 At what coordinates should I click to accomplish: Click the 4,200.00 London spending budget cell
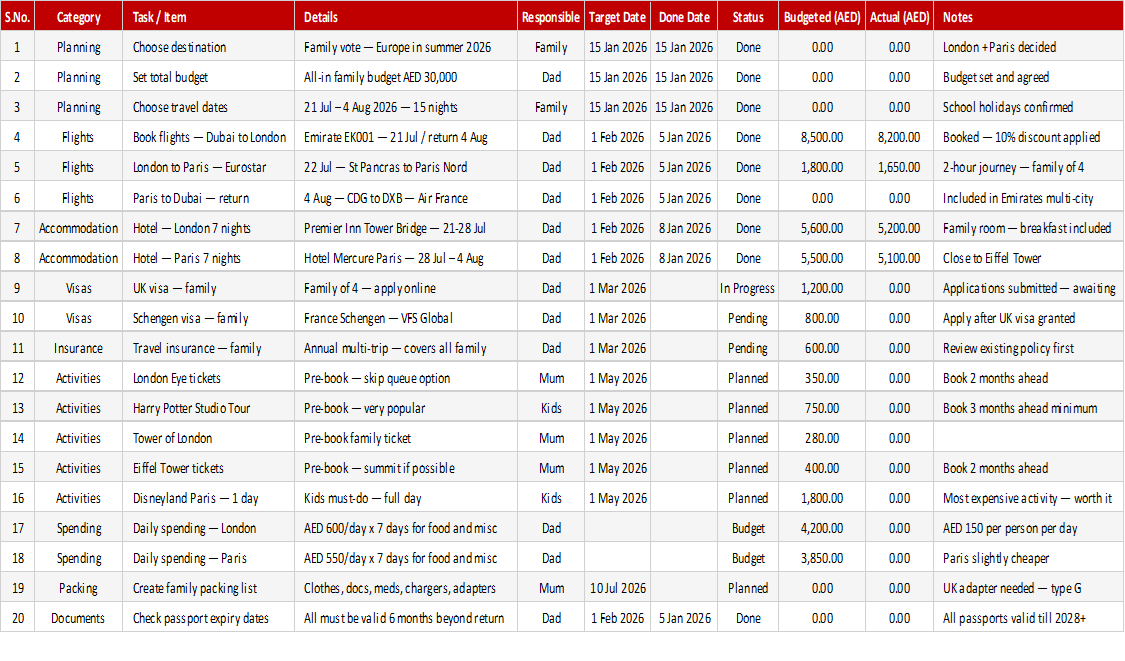822,528
